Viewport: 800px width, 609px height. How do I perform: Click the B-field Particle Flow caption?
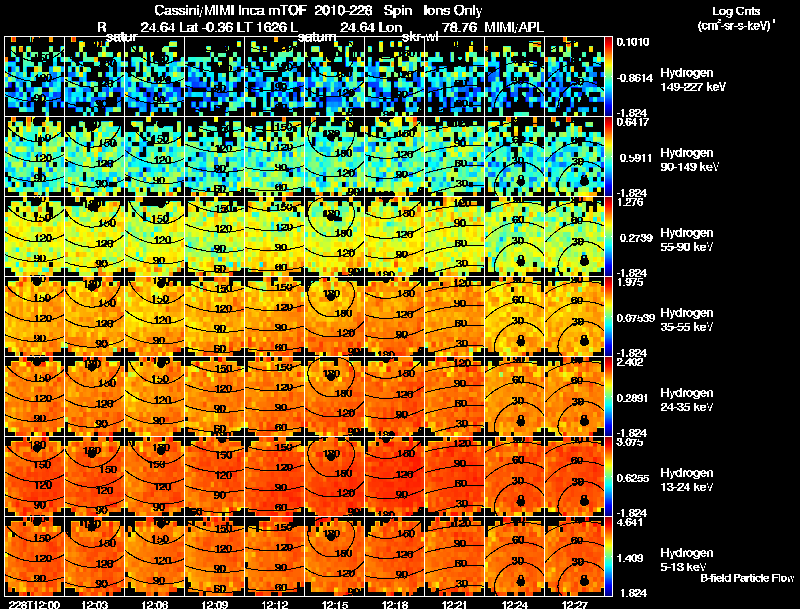pyautogui.click(x=747, y=578)
